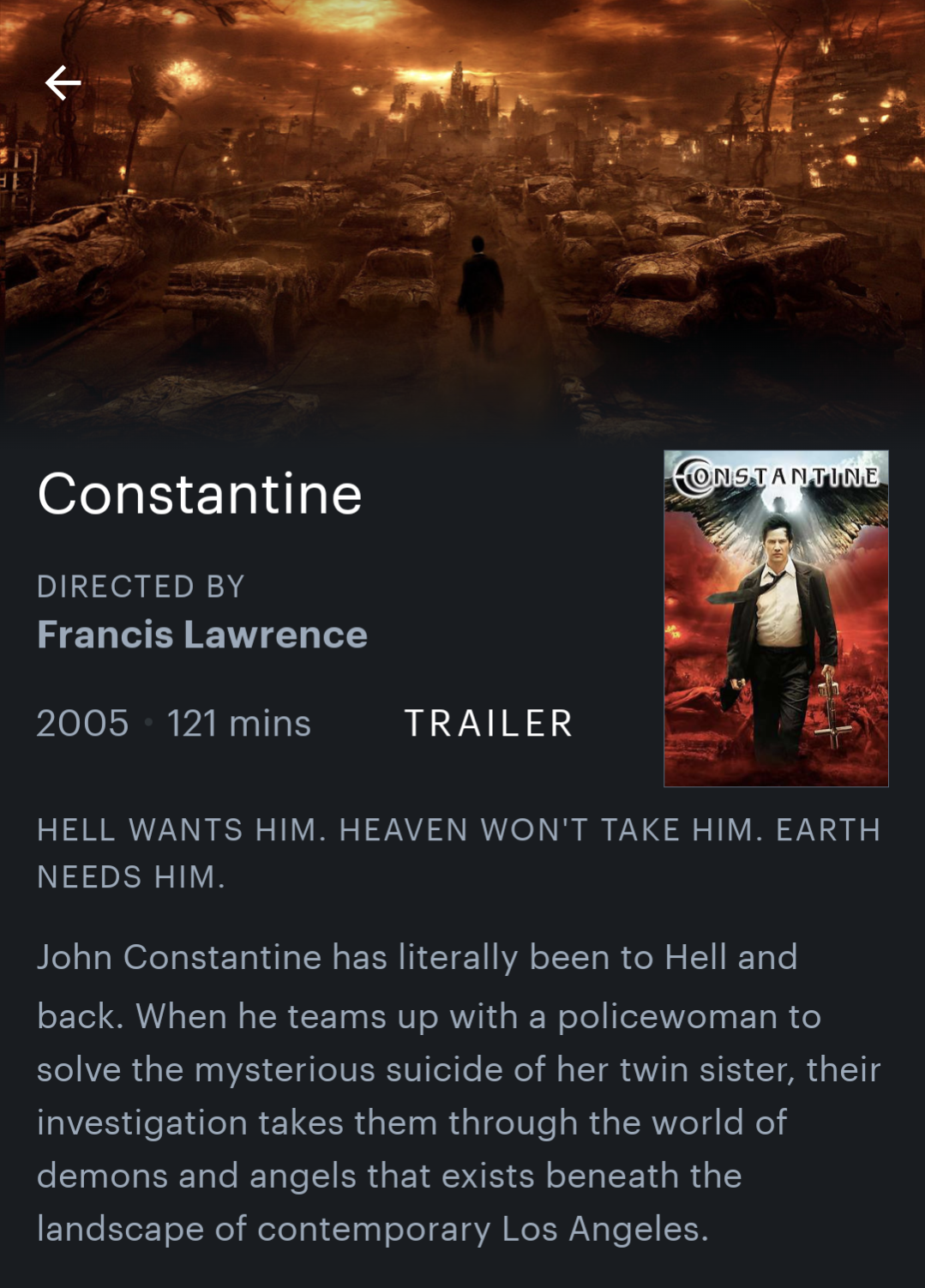
Task: Tap 'NEEDS HIM.' in the tagline
Action: [131, 876]
